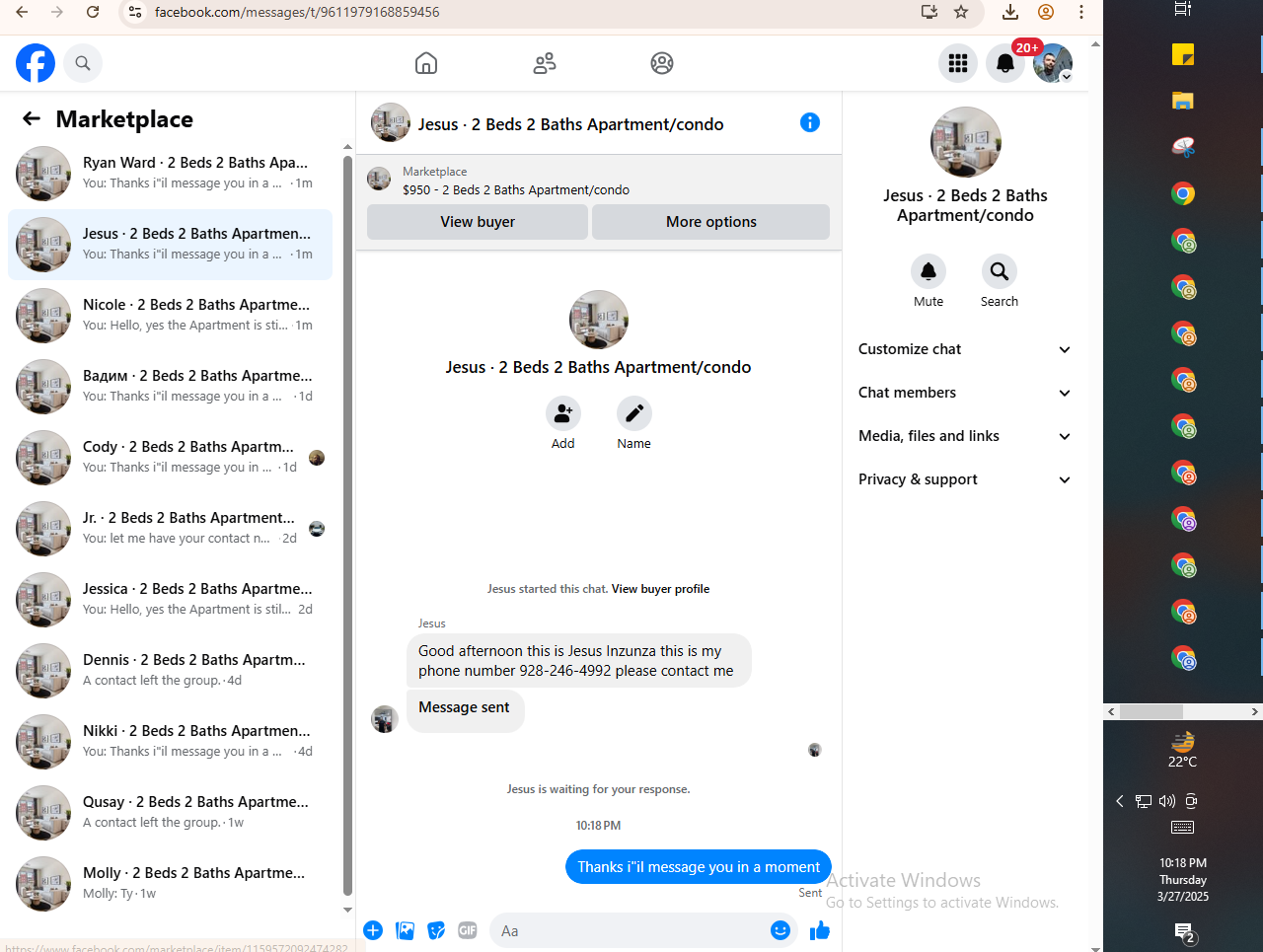Open the emoji picker smiley icon
Viewport: 1263px width, 952px height.
pyautogui.click(x=780, y=930)
